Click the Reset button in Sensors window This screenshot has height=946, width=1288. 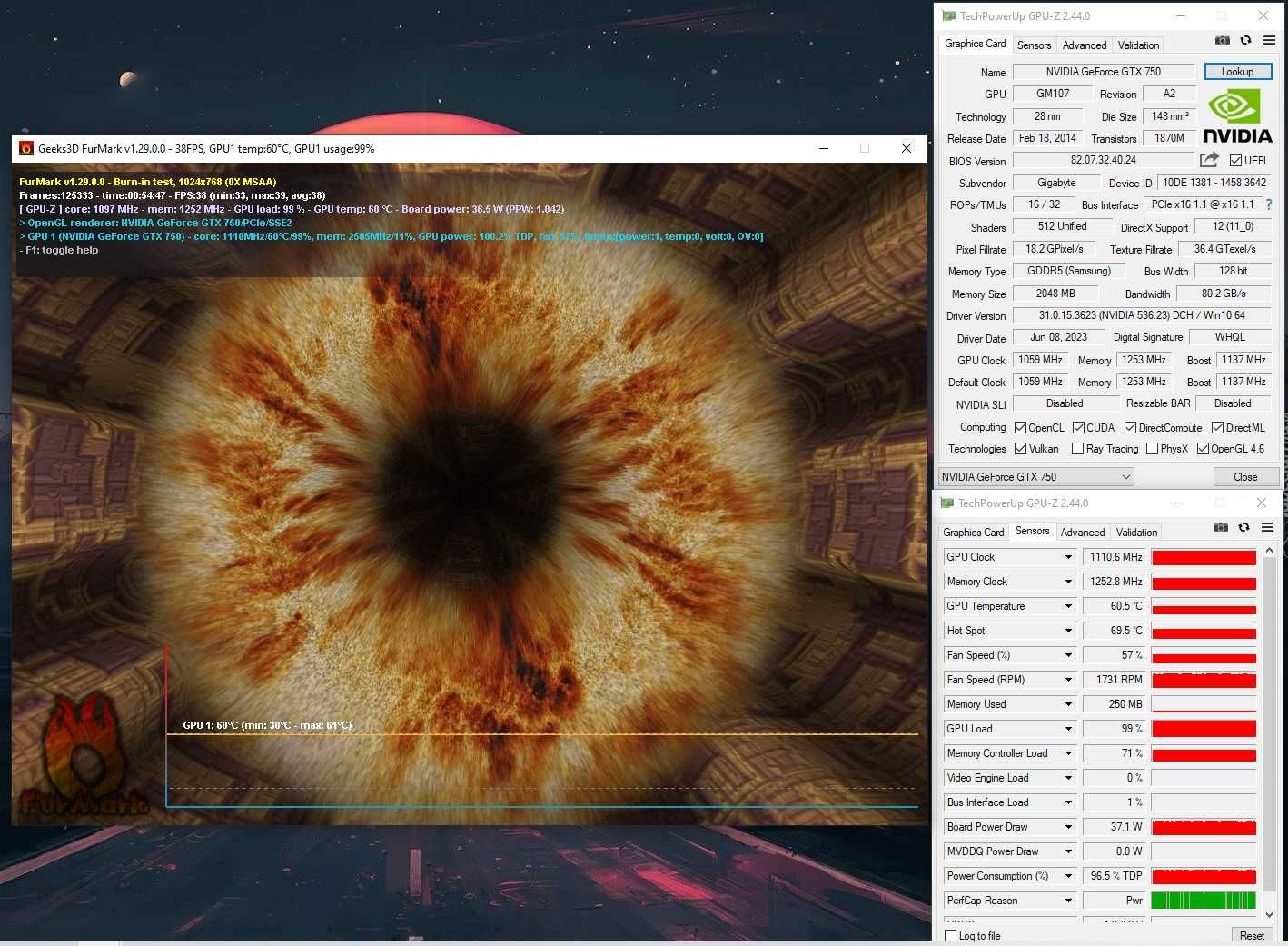click(1252, 935)
